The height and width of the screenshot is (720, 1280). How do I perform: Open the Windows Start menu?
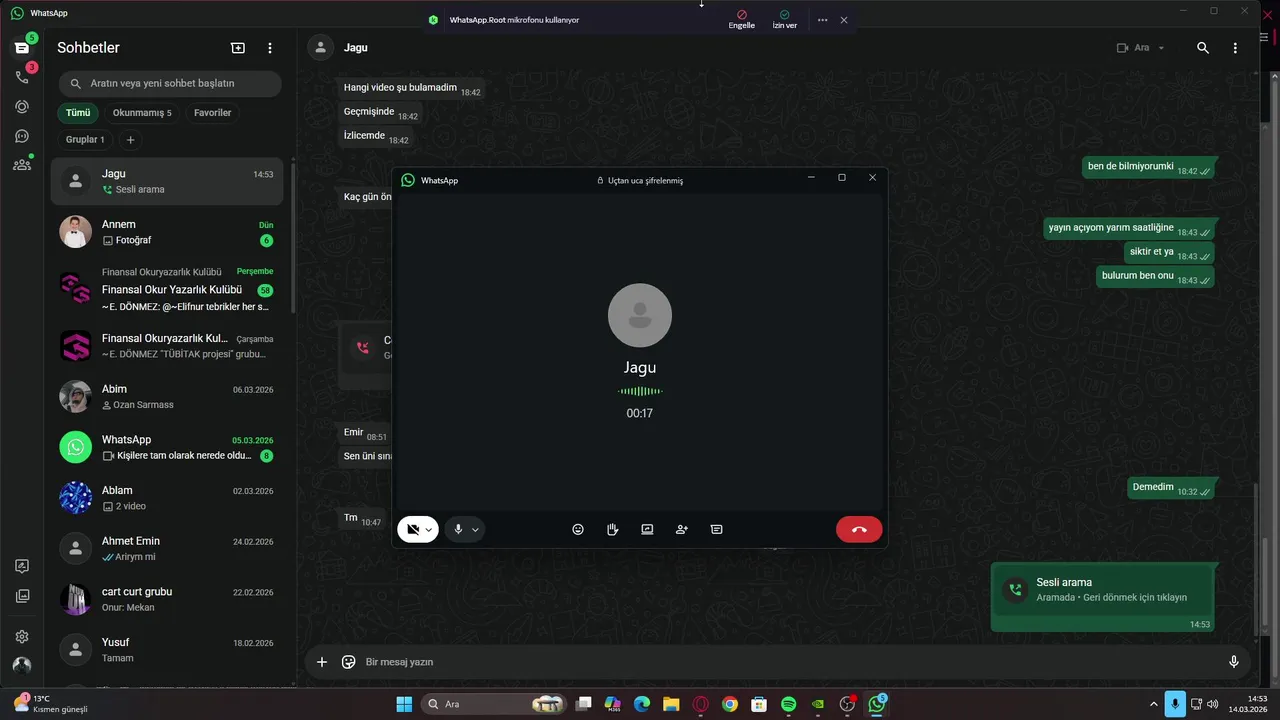click(x=404, y=704)
